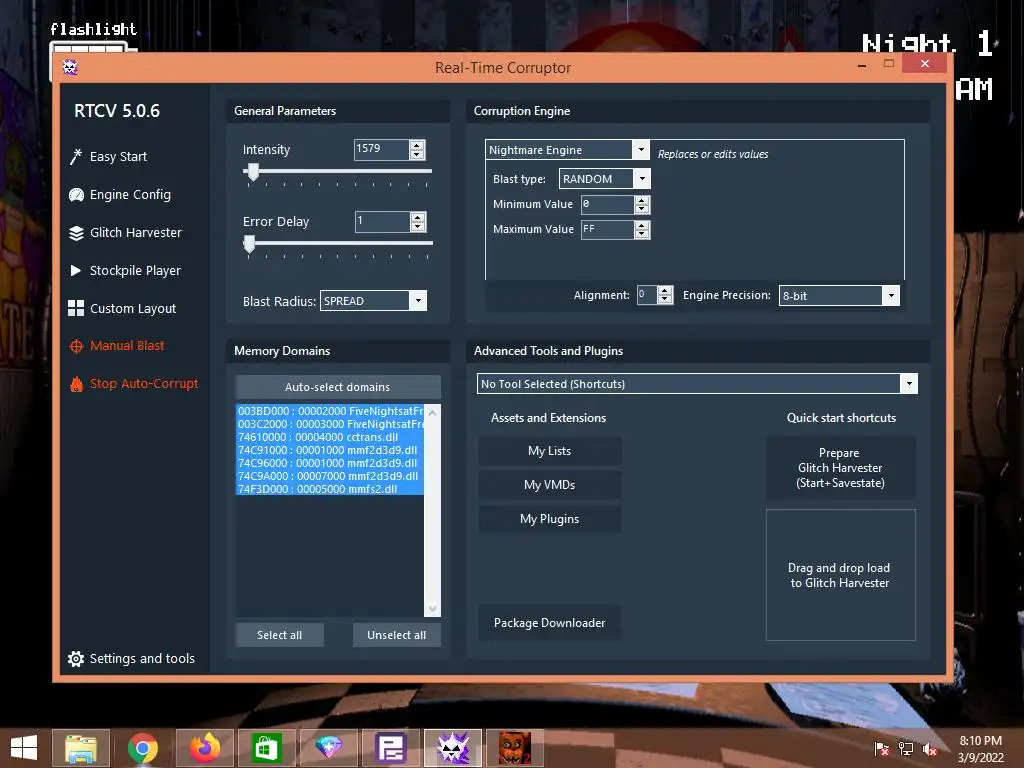The height and width of the screenshot is (768, 1024).
Task: Open My Lists
Action: (549, 451)
